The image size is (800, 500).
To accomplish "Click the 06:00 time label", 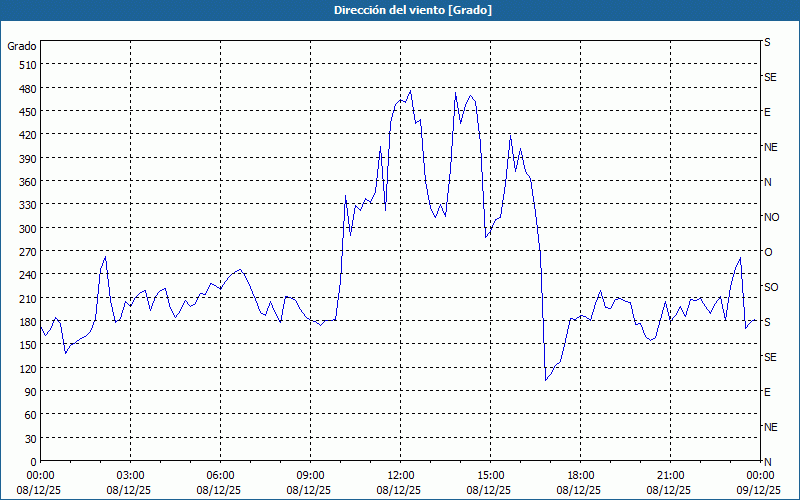I will pyautogui.click(x=221, y=475).
